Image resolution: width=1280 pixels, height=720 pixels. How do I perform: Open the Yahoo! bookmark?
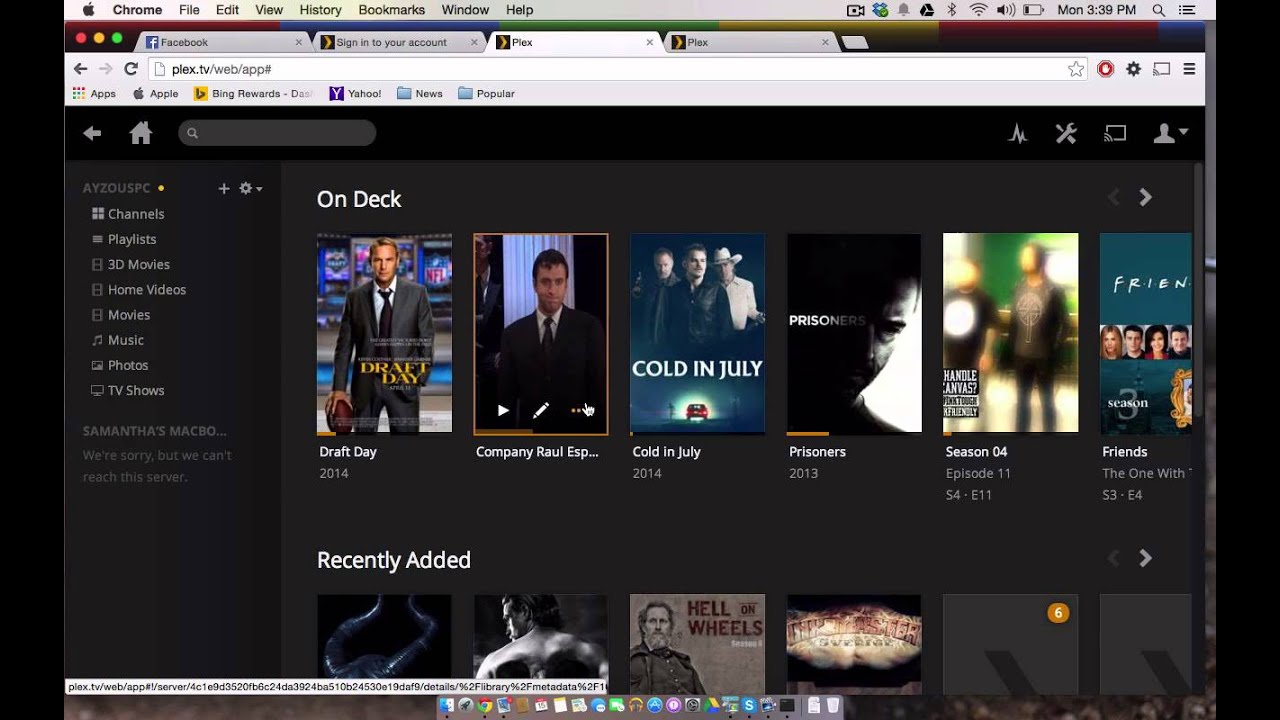point(355,93)
